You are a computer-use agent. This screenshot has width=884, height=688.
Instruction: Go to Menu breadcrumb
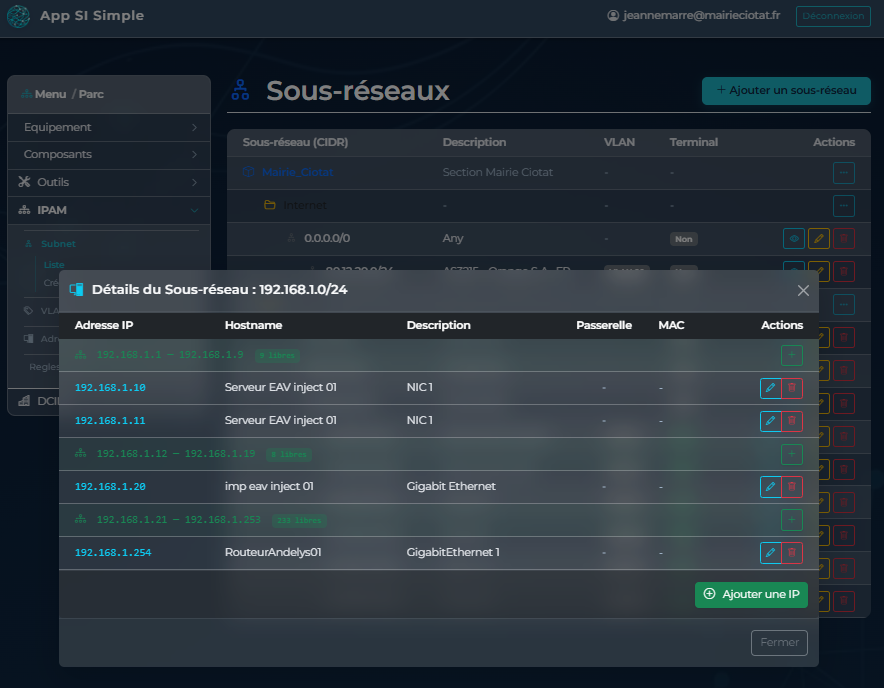[50, 94]
